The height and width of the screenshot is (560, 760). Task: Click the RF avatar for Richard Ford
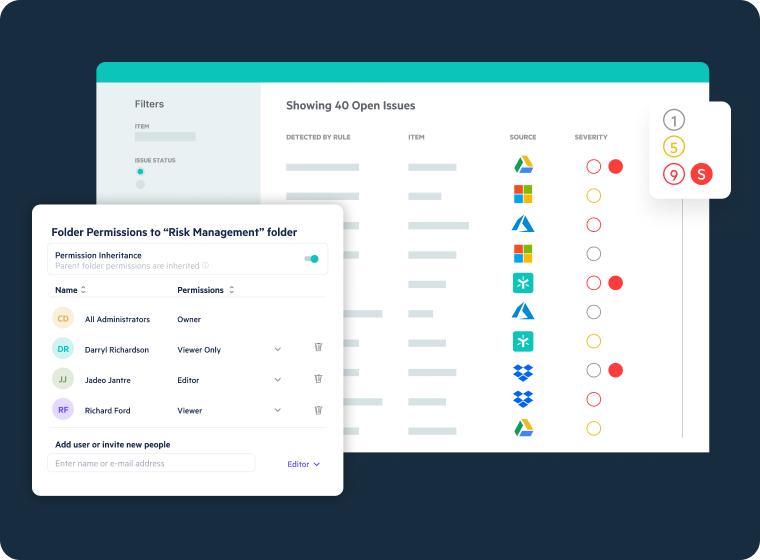point(63,410)
